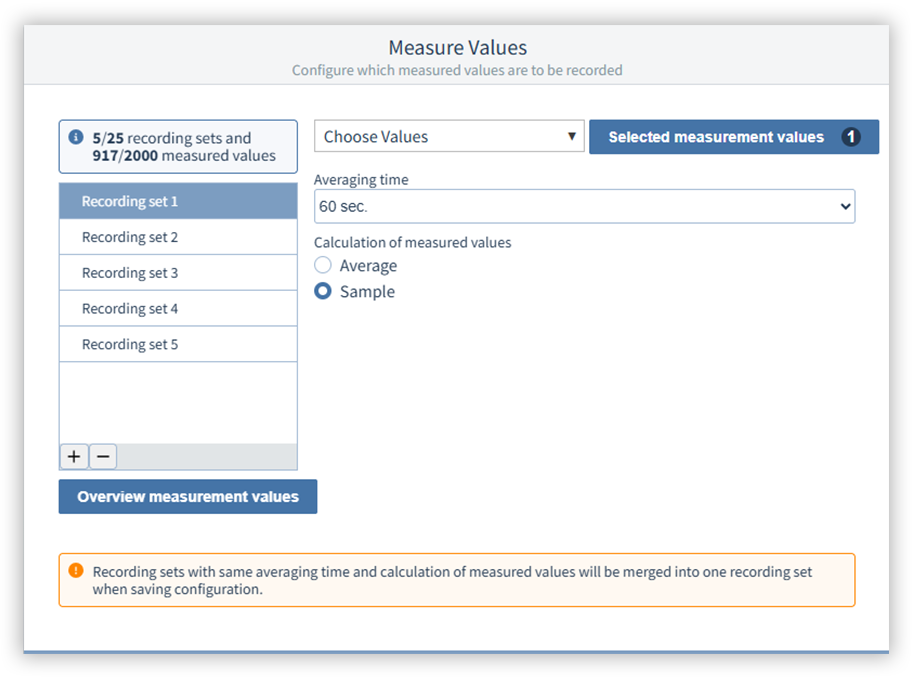Open Recording set 4
Image resolution: width=912 pixels, height=677 pixels.
coord(178,309)
